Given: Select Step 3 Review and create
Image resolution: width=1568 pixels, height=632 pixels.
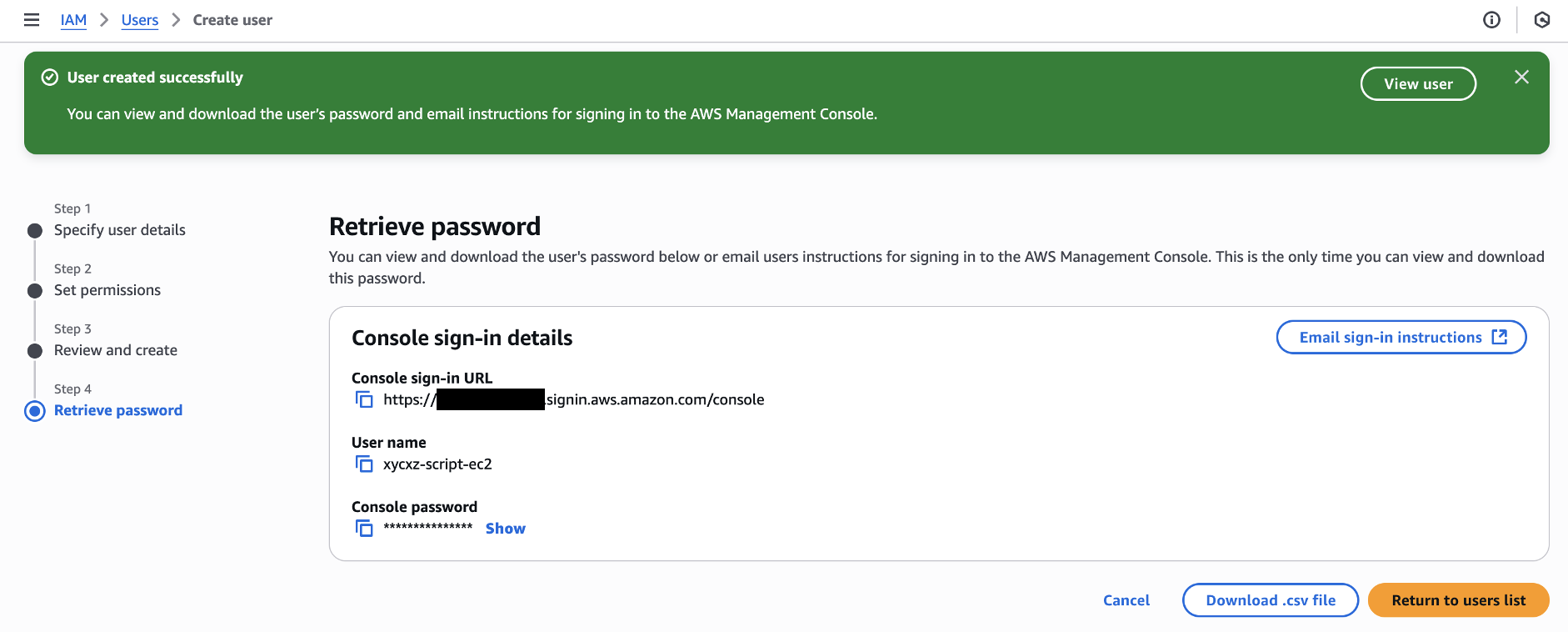Looking at the screenshot, I should point(115,350).
